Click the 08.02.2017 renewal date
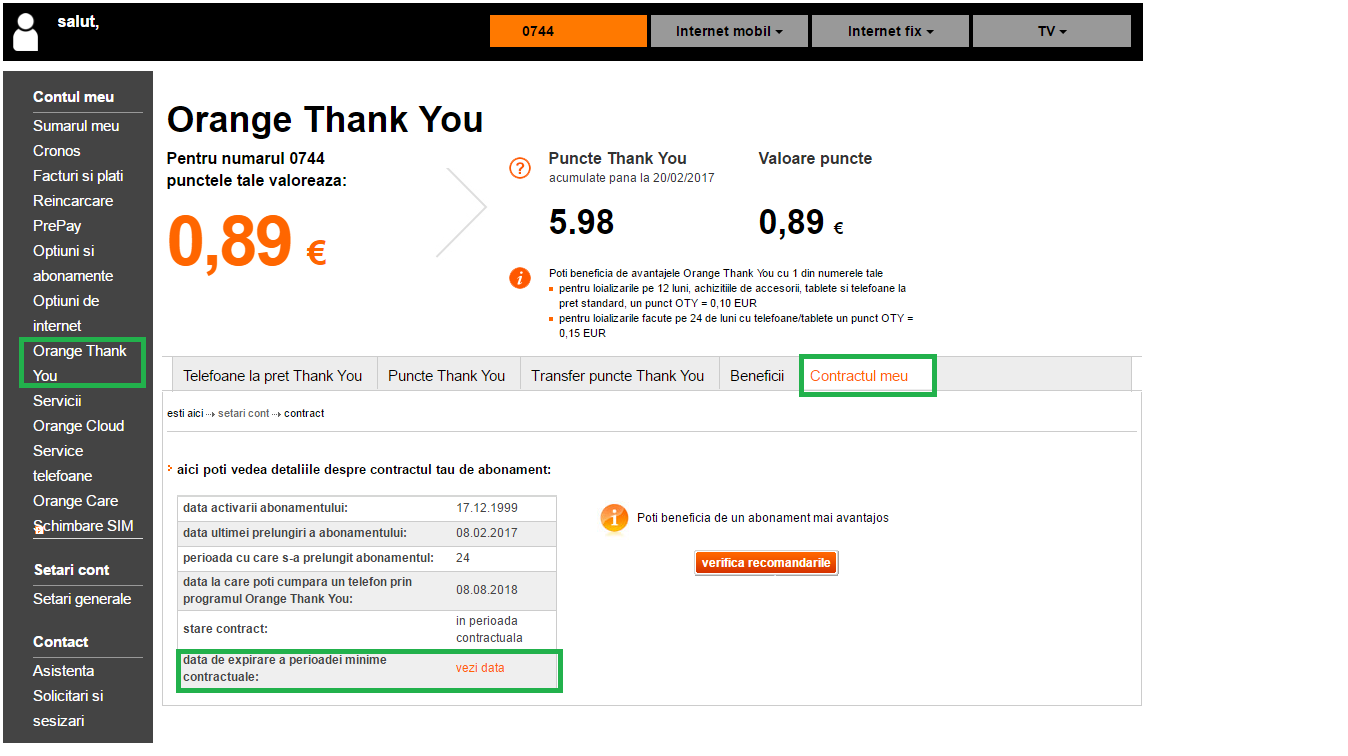The height and width of the screenshot is (756, 1348). pos(487,533)
